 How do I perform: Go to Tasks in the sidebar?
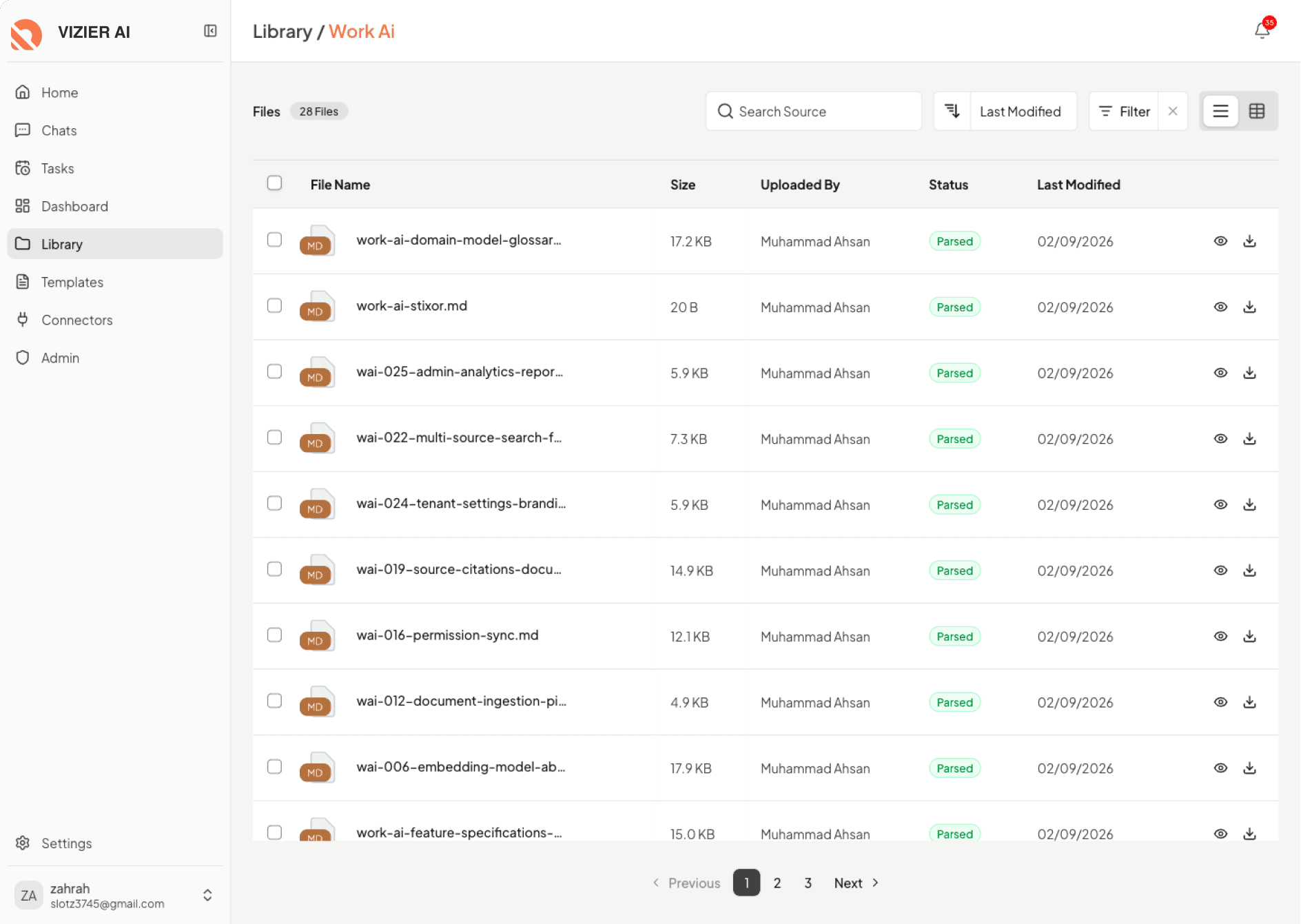tap(115, 168)
